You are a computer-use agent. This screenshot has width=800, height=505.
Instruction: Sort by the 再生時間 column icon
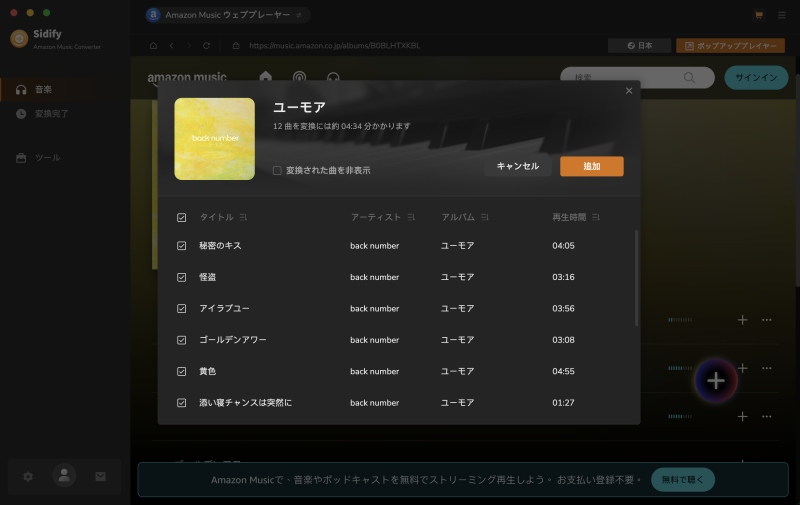click(595, 217)
